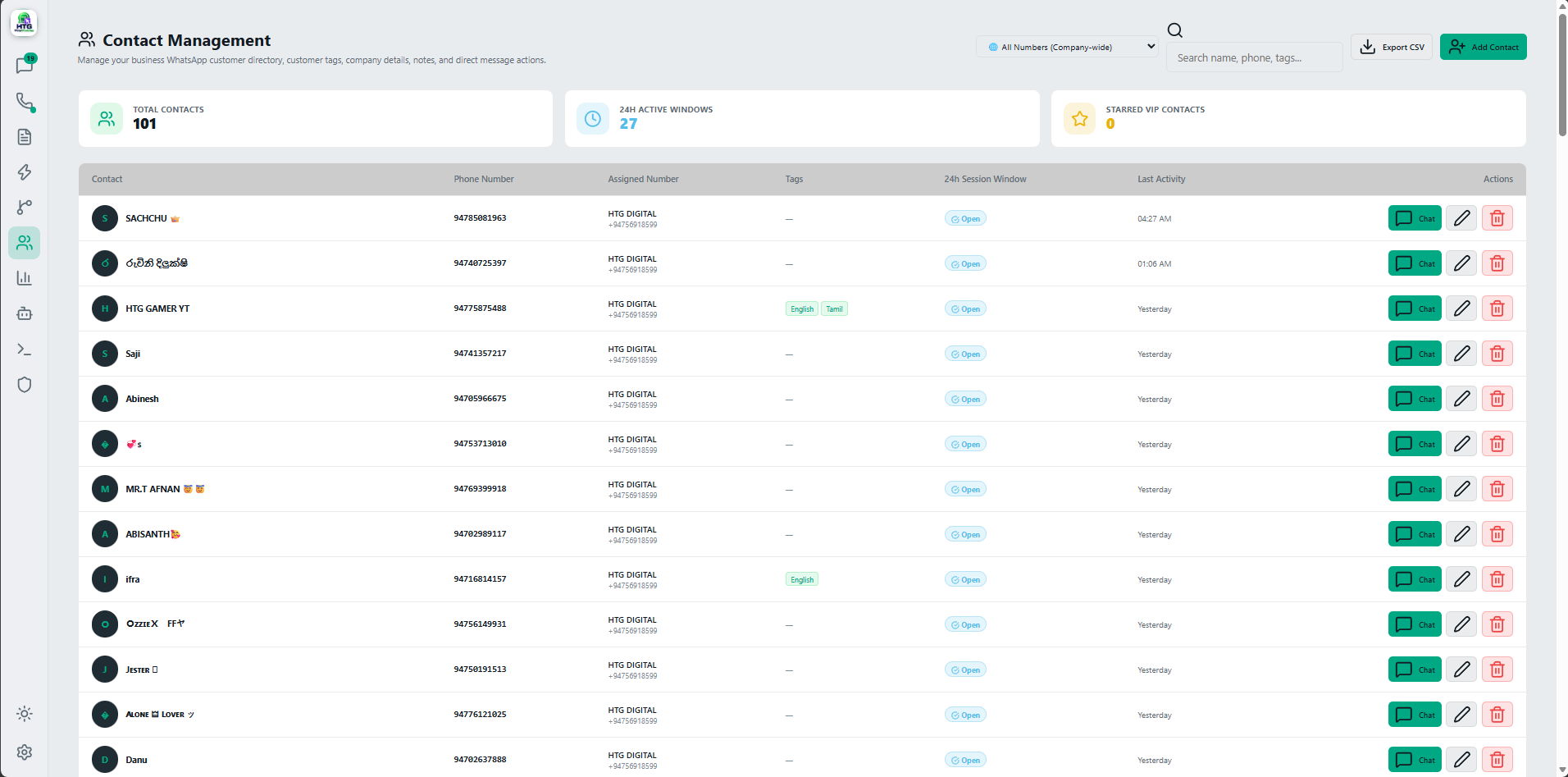Open the phone calls sidebar icon
Image resolution: width=1568 pixels, height=777 pixels.
25,102
